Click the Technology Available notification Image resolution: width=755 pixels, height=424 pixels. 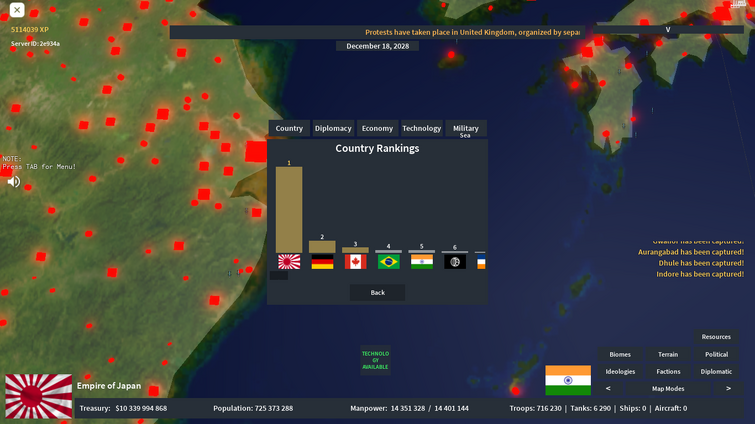tap(375, 360)
